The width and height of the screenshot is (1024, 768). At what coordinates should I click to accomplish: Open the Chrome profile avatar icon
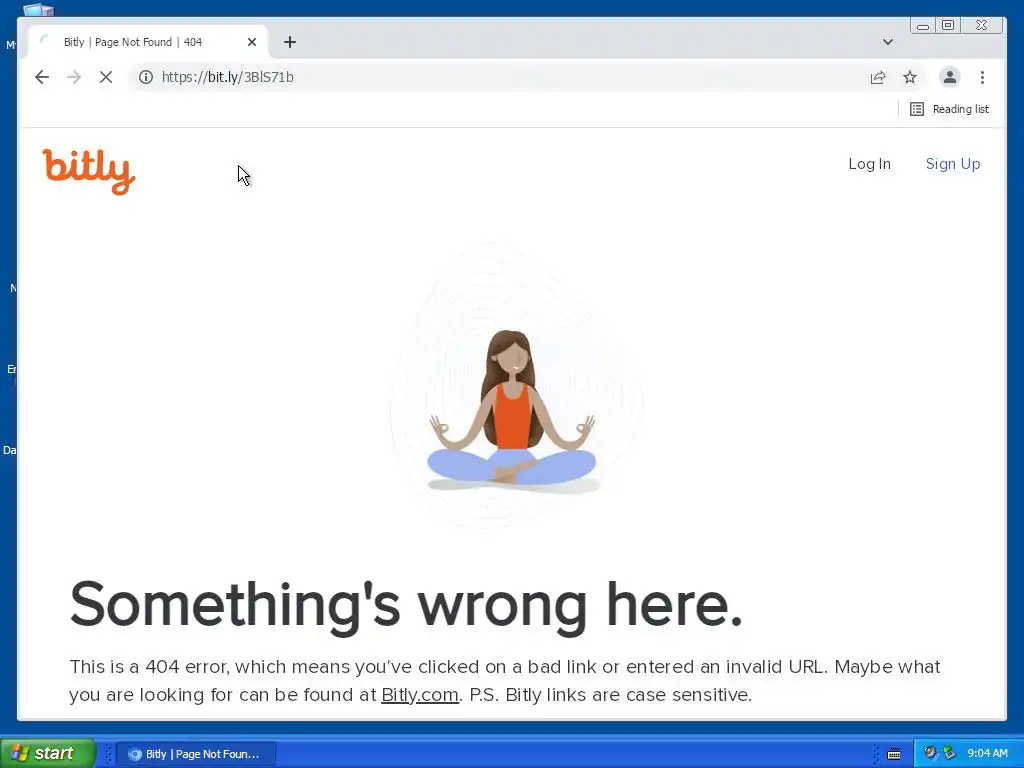(950, 77)
